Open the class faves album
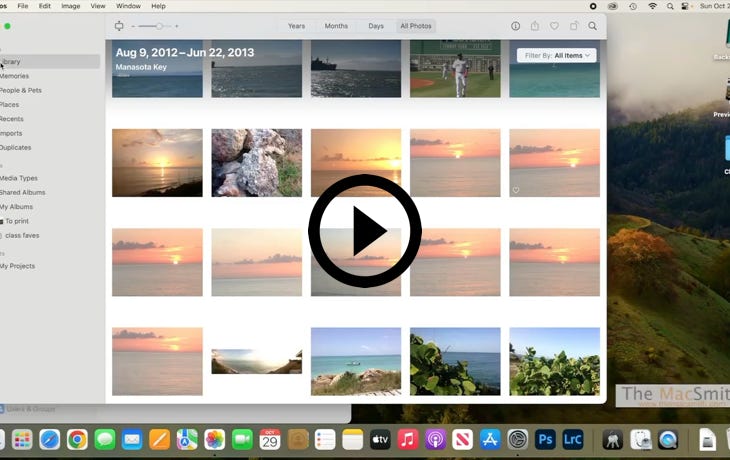The image size is (730, 460). click(x=22, y=236)
